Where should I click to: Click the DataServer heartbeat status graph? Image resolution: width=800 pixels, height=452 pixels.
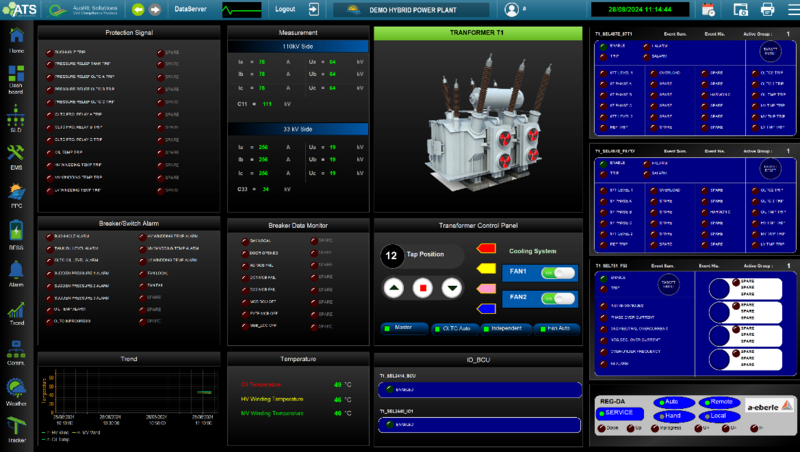(x=241, y=10)
